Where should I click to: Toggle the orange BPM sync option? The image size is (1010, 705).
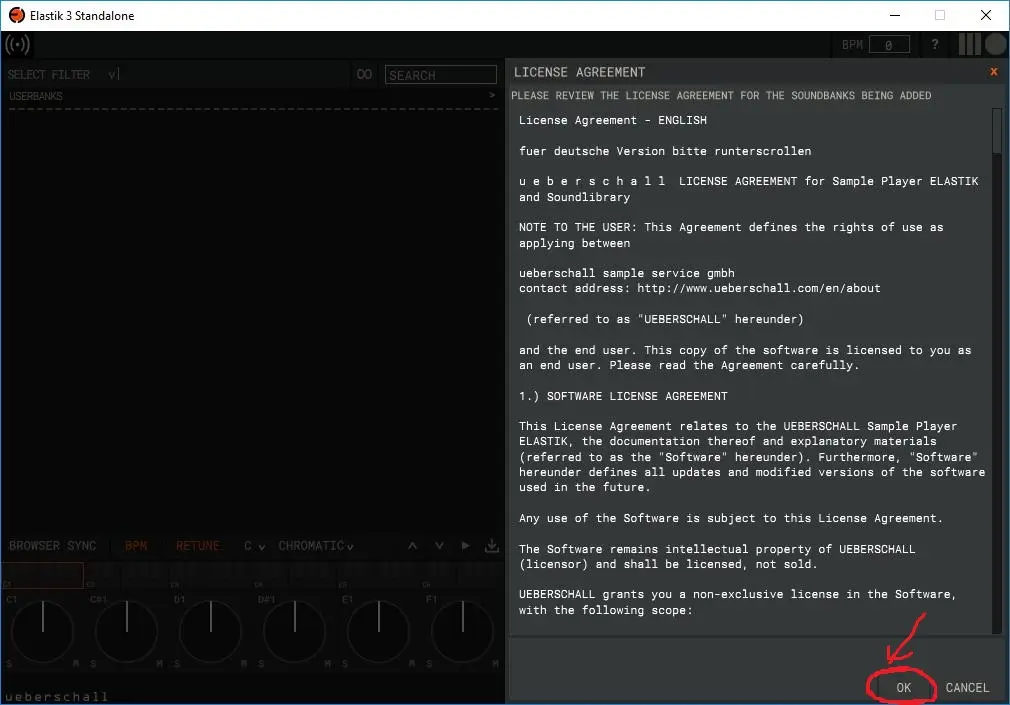point(136,546)
